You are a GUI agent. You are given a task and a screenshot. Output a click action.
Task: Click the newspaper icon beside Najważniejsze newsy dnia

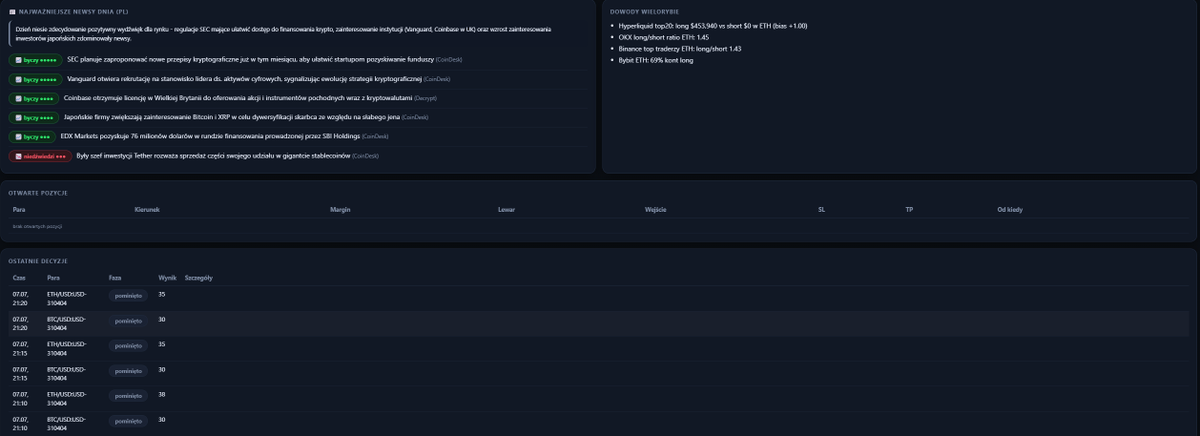[x=11, y=11]
